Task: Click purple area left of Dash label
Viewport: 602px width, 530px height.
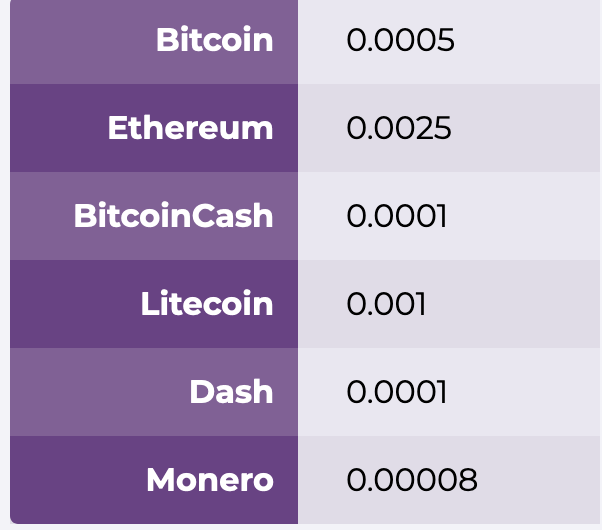Action: pos(96,392)
